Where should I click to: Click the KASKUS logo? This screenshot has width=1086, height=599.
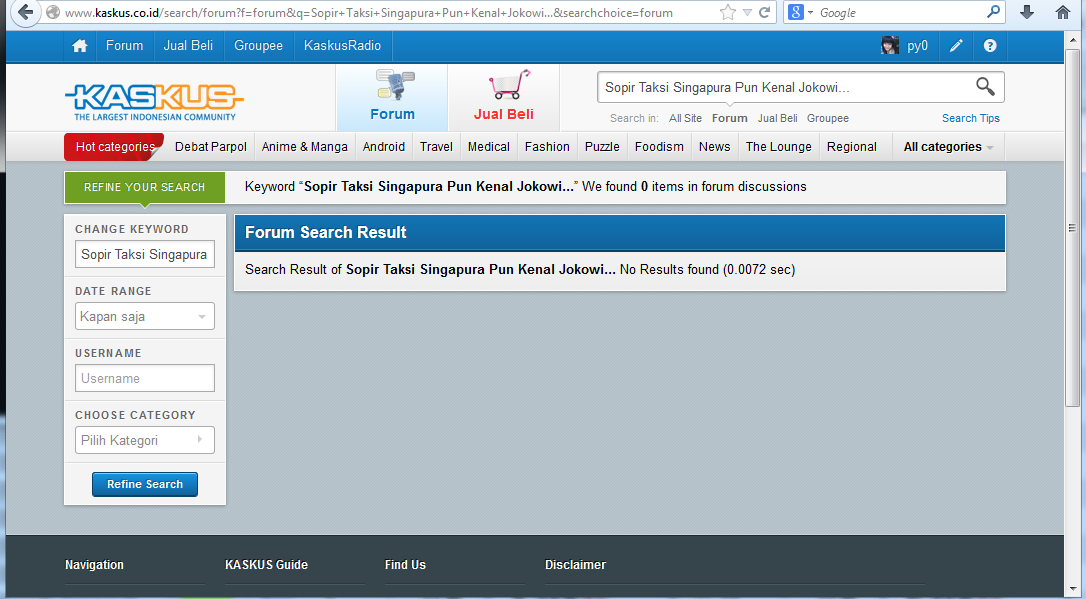[x=154, y=102]
